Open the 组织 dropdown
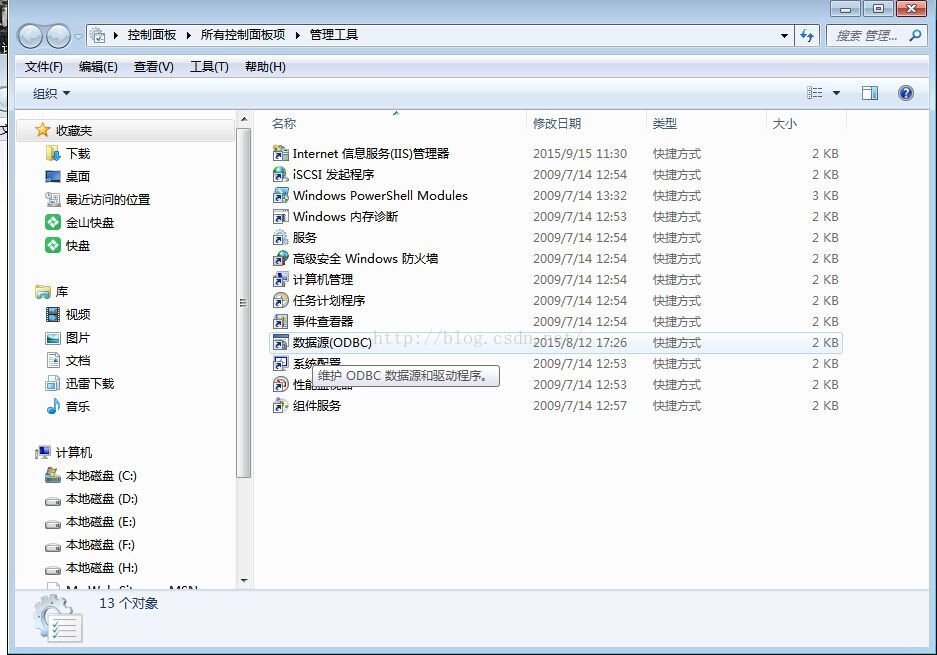 pyautogui.click(x=51, y=93)
